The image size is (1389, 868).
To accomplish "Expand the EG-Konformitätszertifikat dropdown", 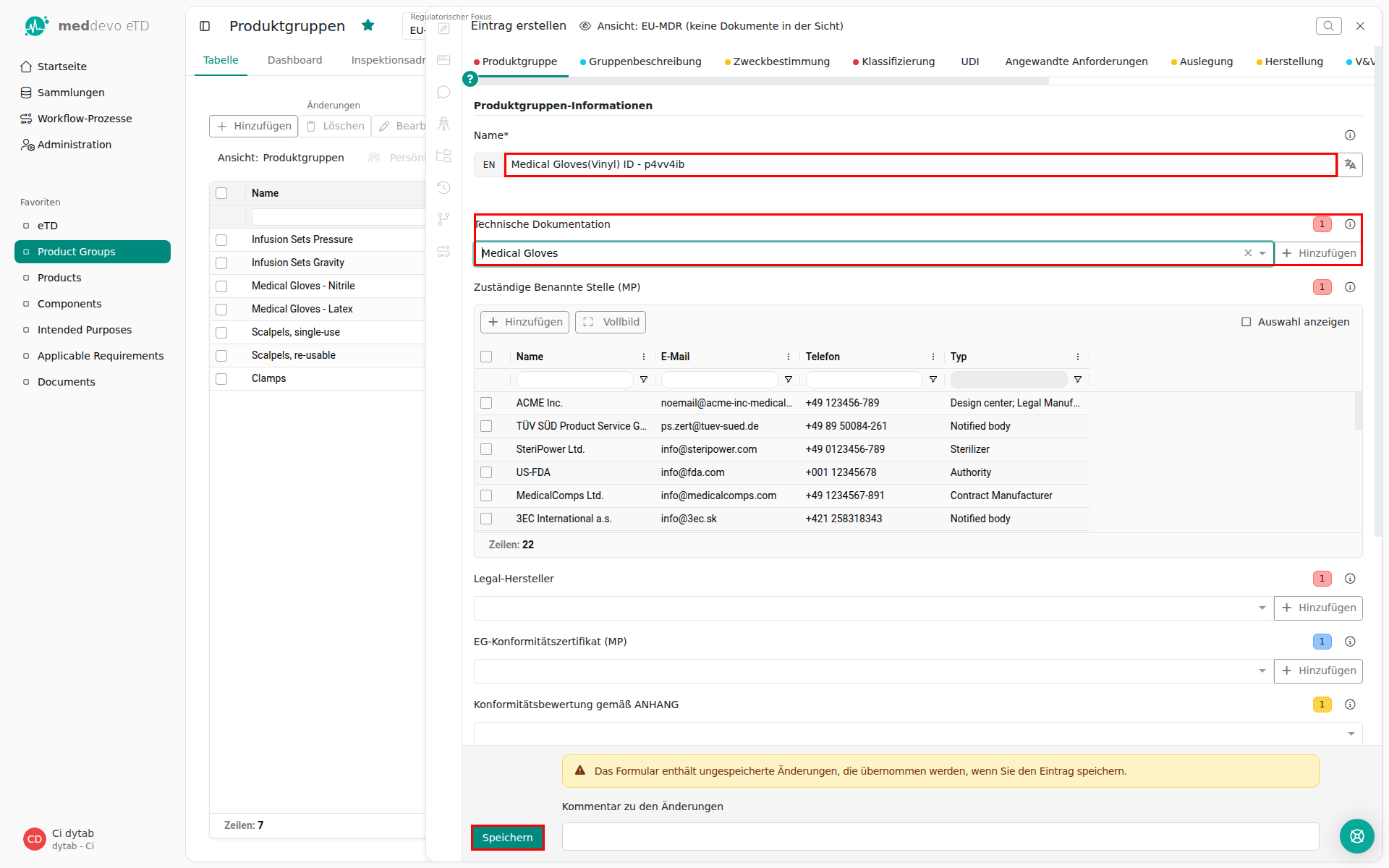I will point(1262,671).
